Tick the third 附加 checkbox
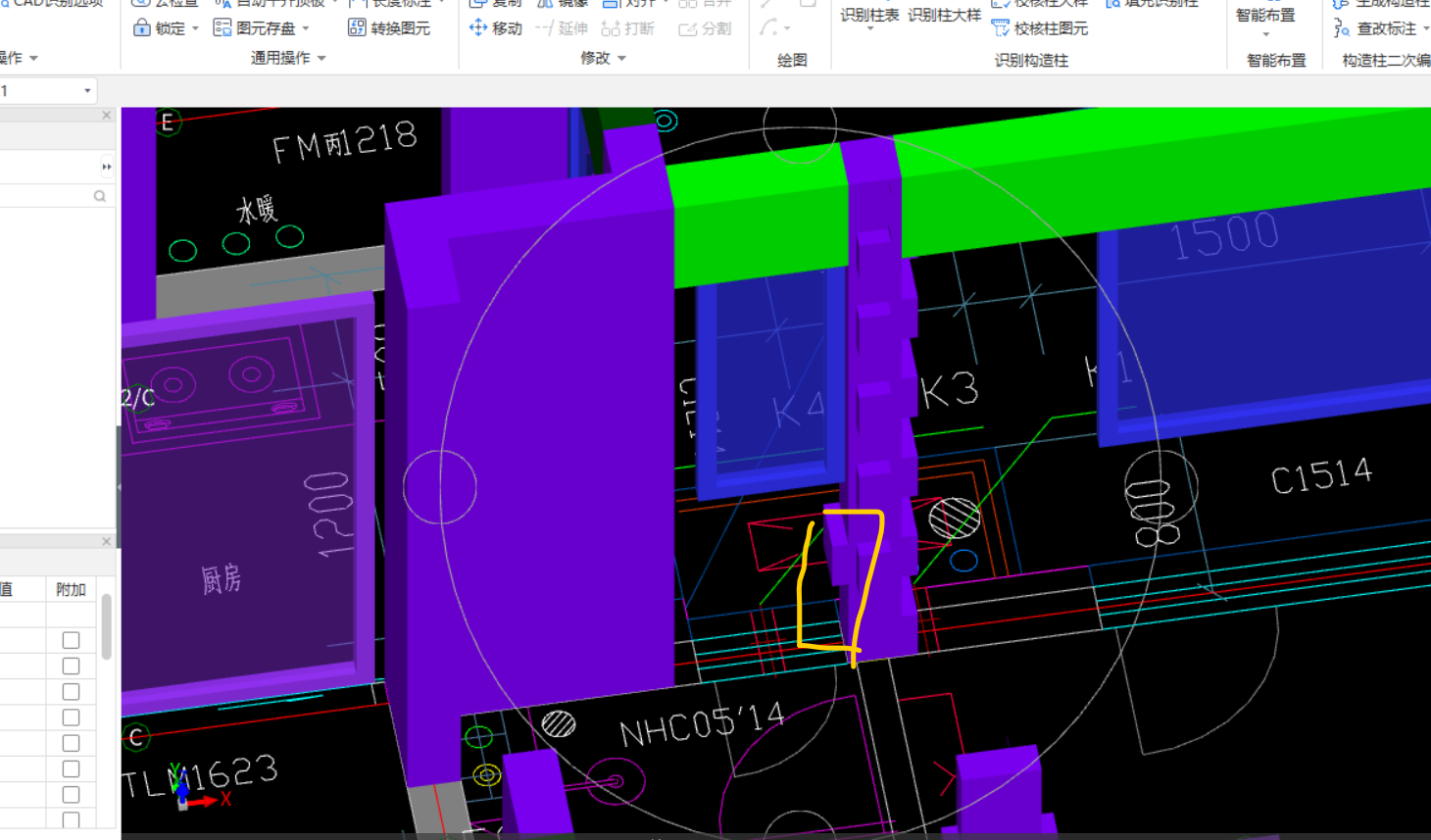 click(x=71, y=692)
